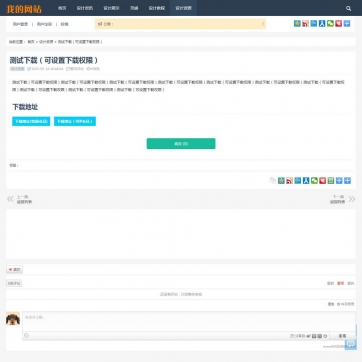
Task: Click the green like button in article
Action: click(181, 144)
